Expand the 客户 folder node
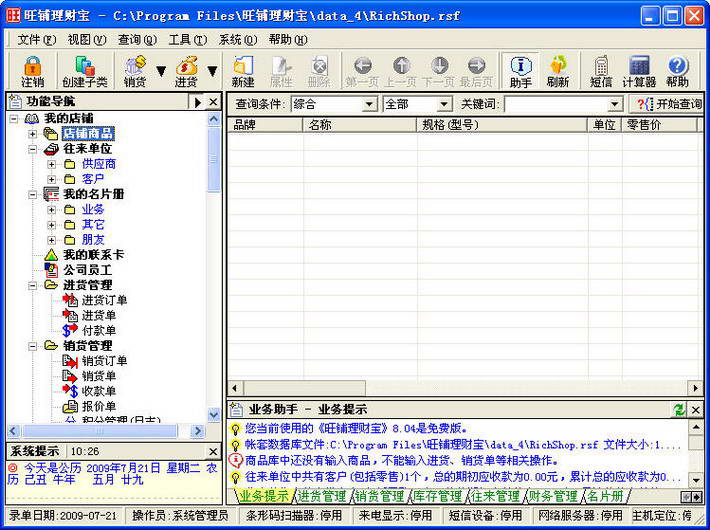 (x=51, y=179)
